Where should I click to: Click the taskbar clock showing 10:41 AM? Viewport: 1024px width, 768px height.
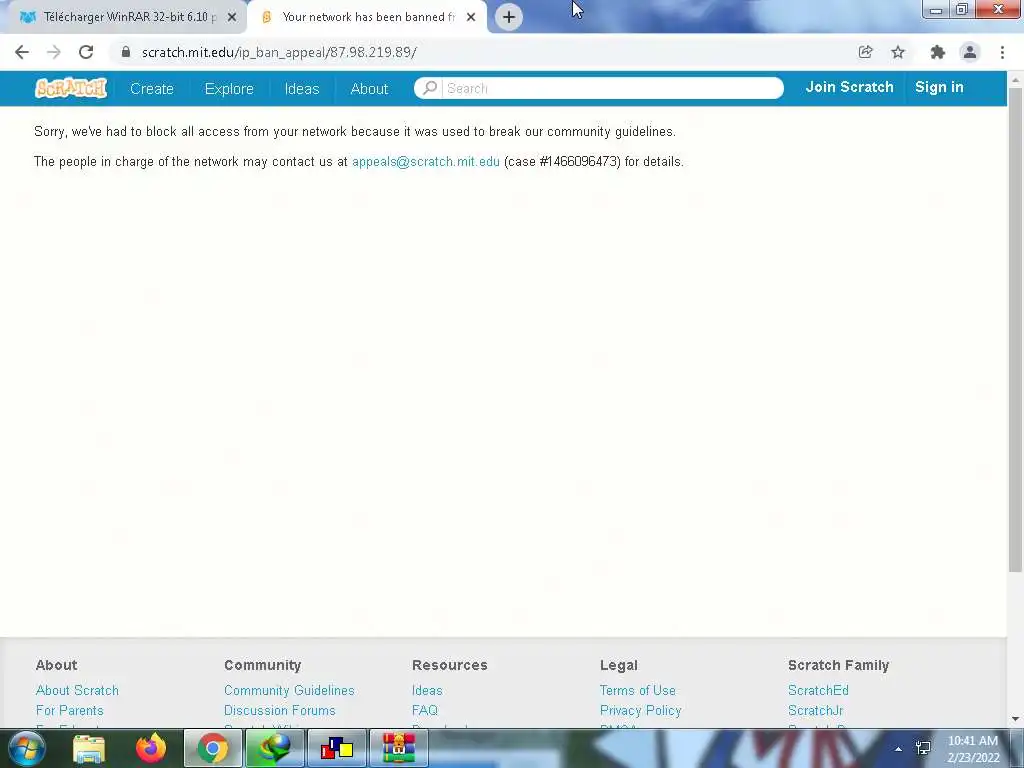(973, 749)
